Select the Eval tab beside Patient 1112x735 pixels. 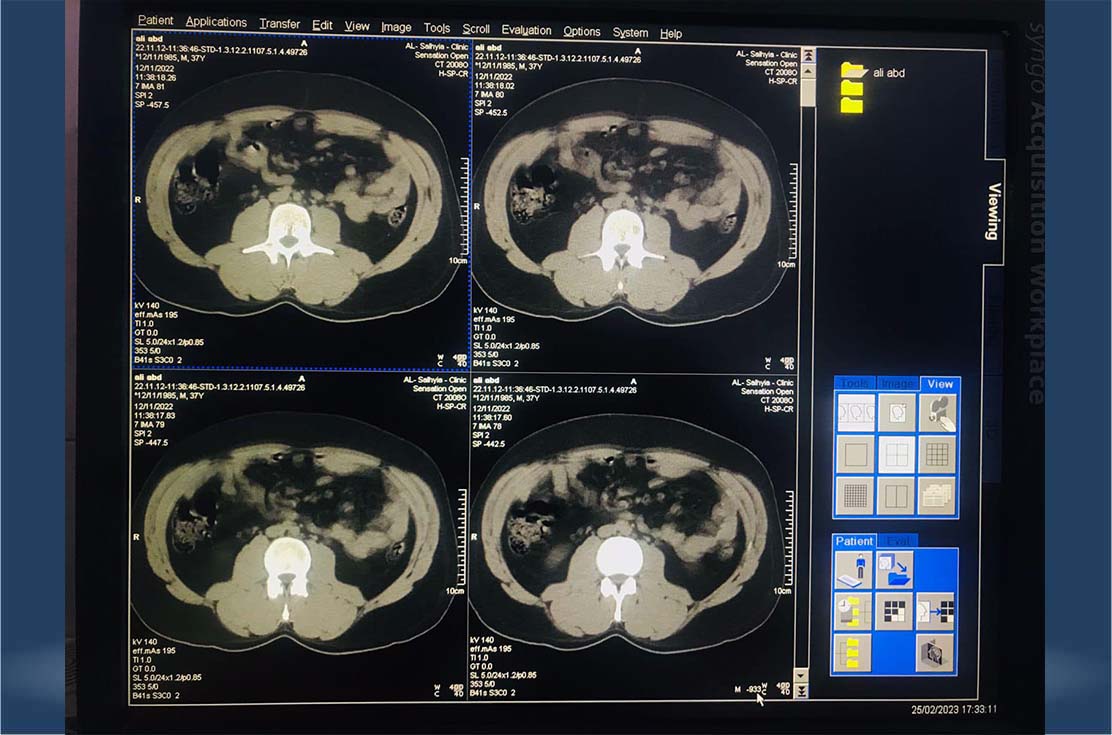pos(898,541)
